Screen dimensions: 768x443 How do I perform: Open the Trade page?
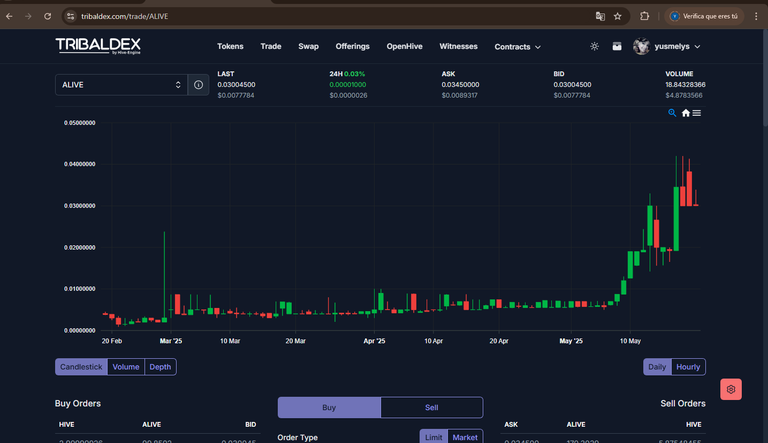271,46
